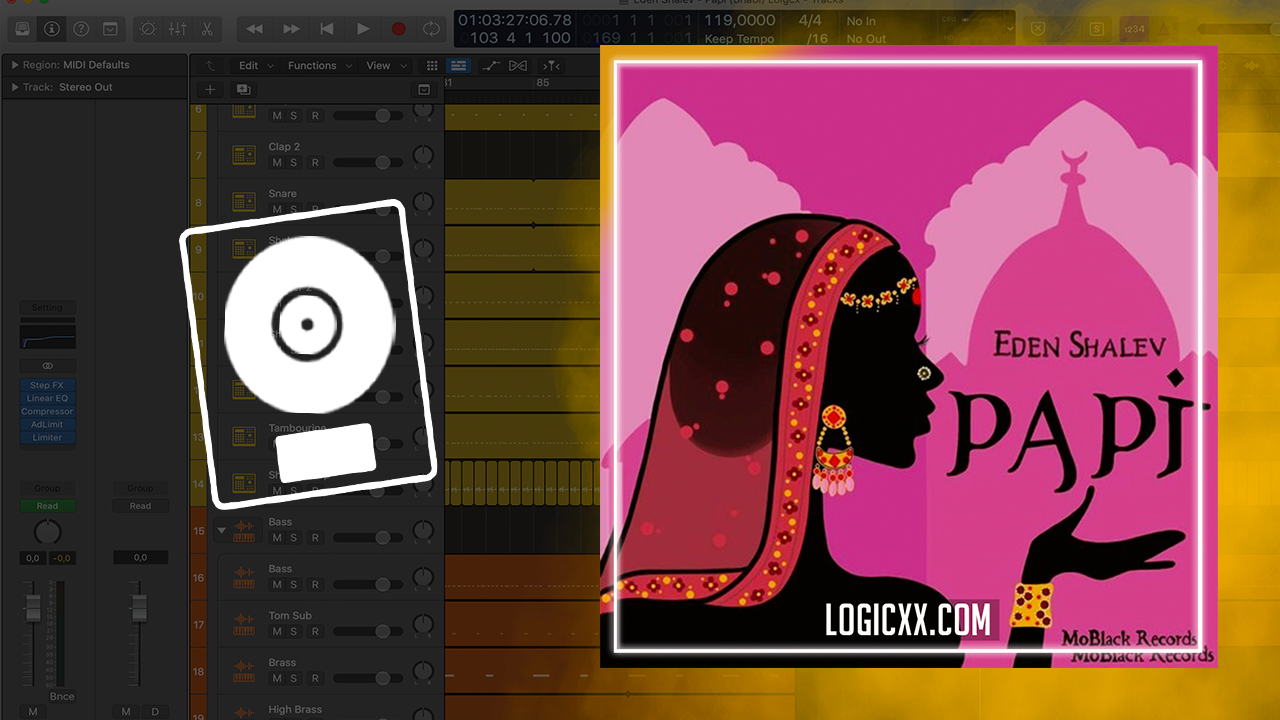Mute the Clap 2 track
1280x720 pixels.
coord(277,163)
